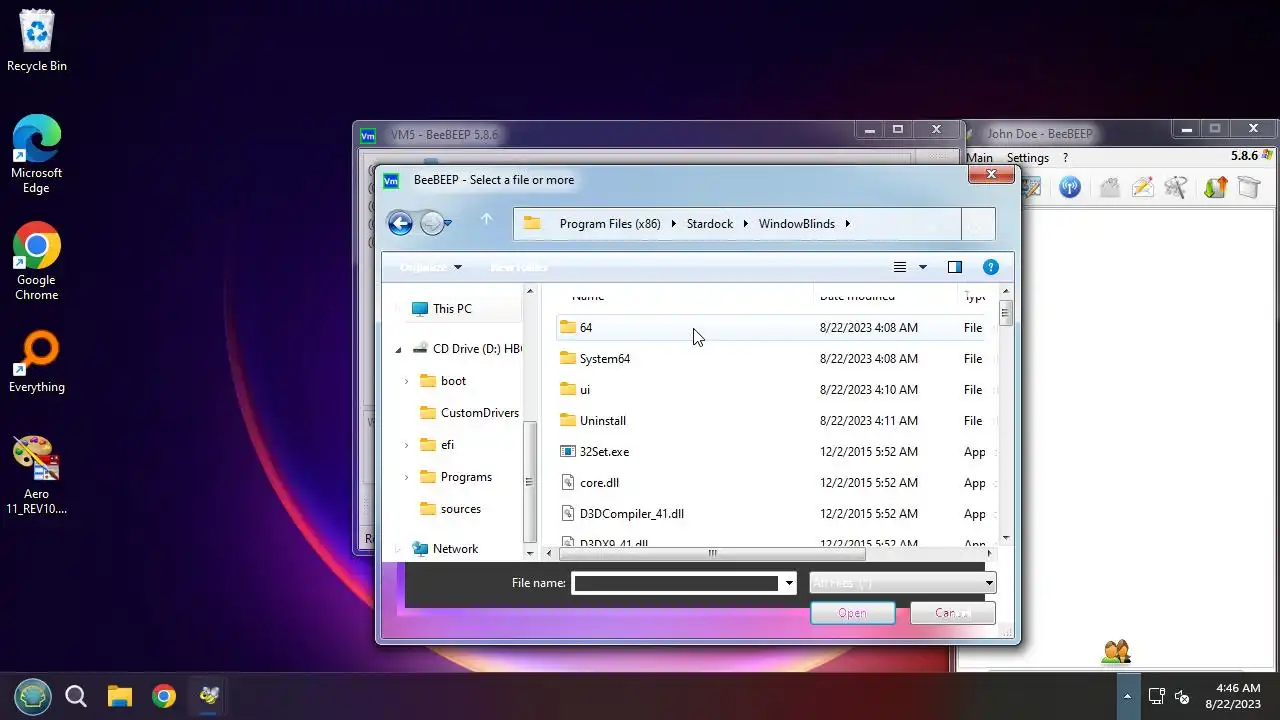1280x720 pixels.
Task: Sort by Date modified column header
Action: (857, 296)
